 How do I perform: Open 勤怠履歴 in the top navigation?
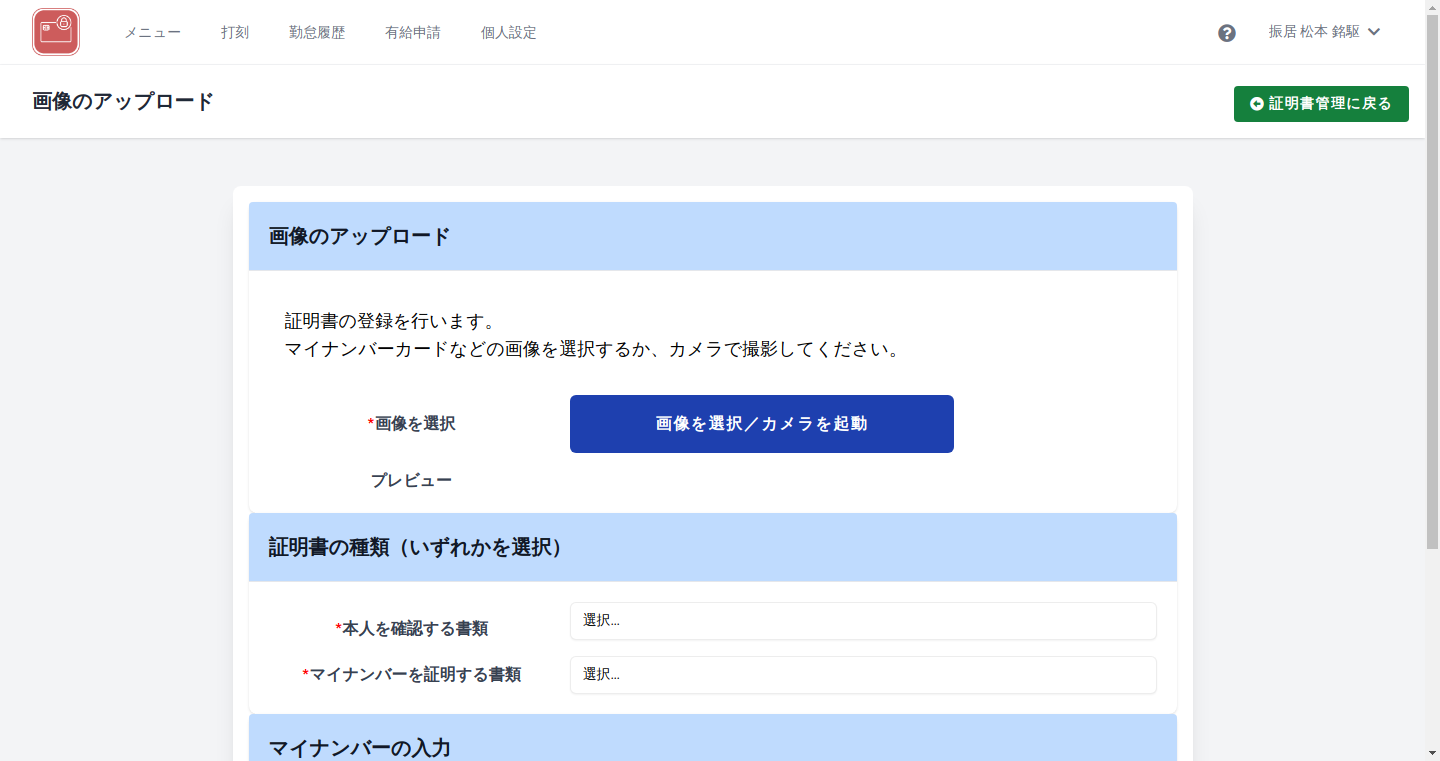click(x=317, y=33)
